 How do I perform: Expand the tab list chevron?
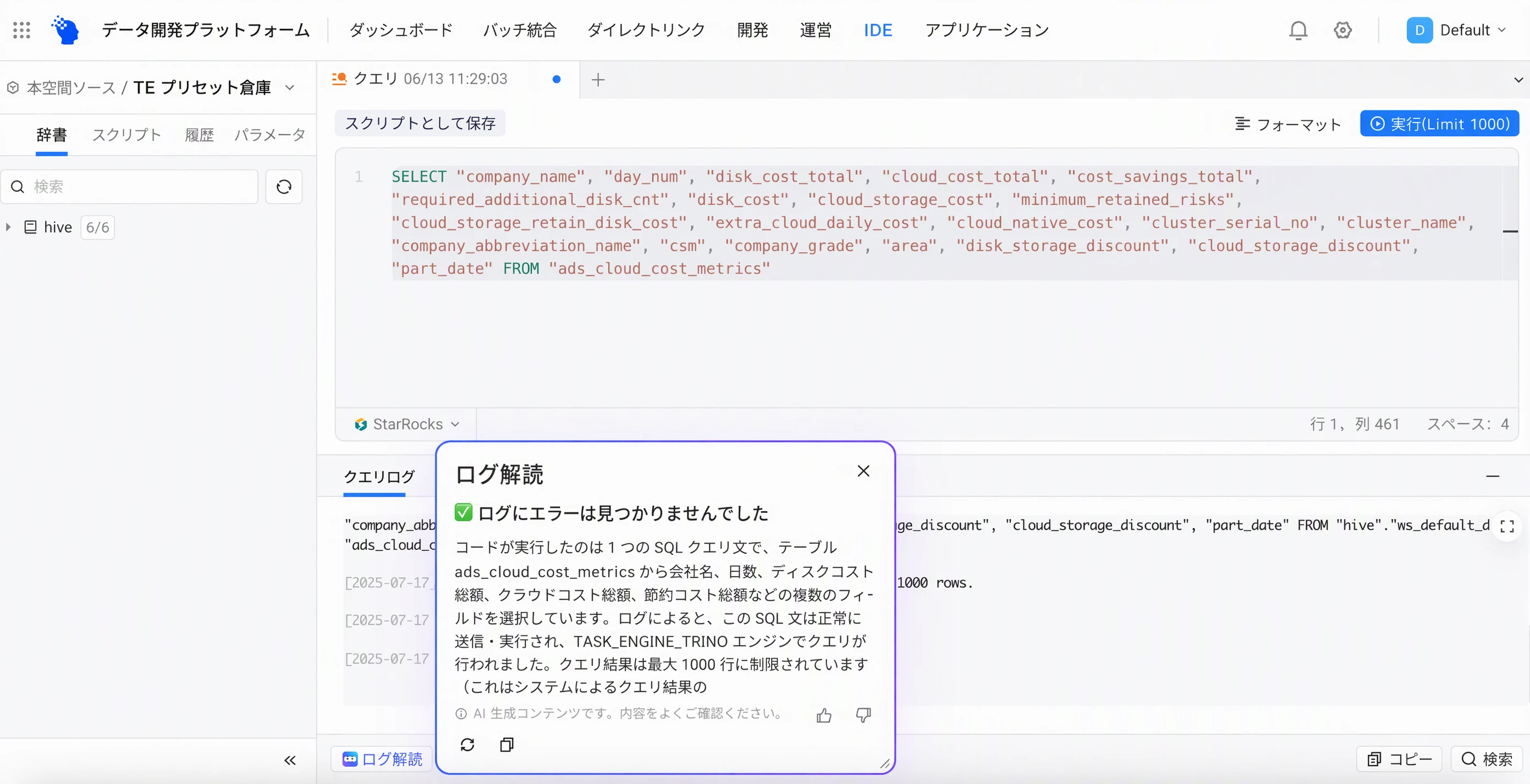[x=1518, y=80]
